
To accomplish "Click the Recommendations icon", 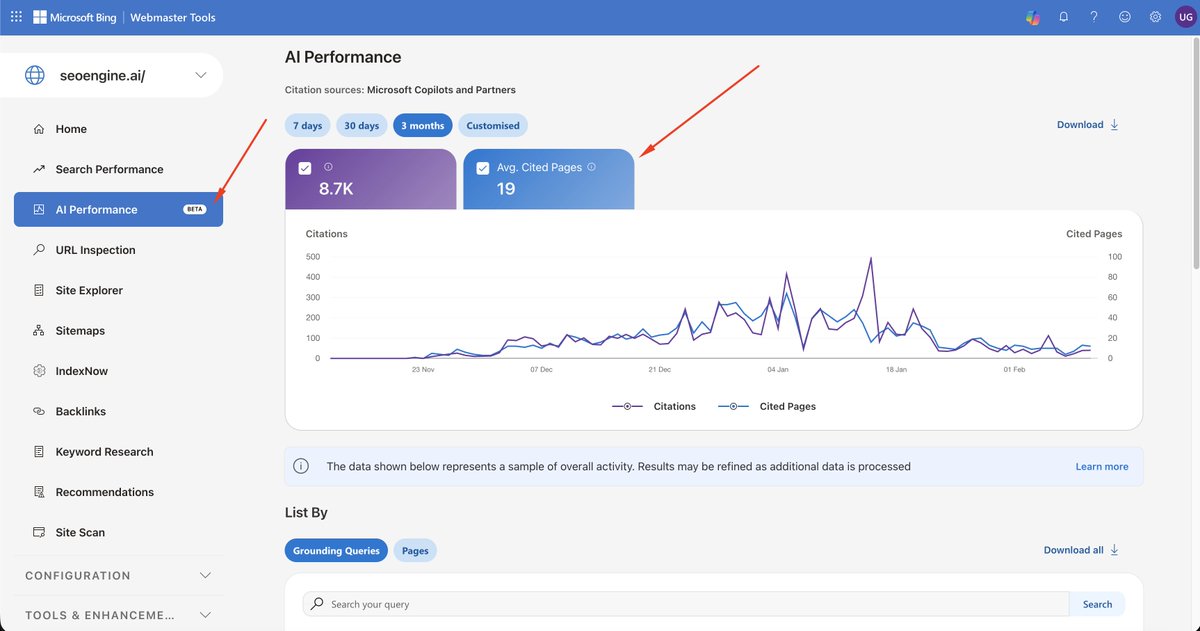I will tap(39, 492).
